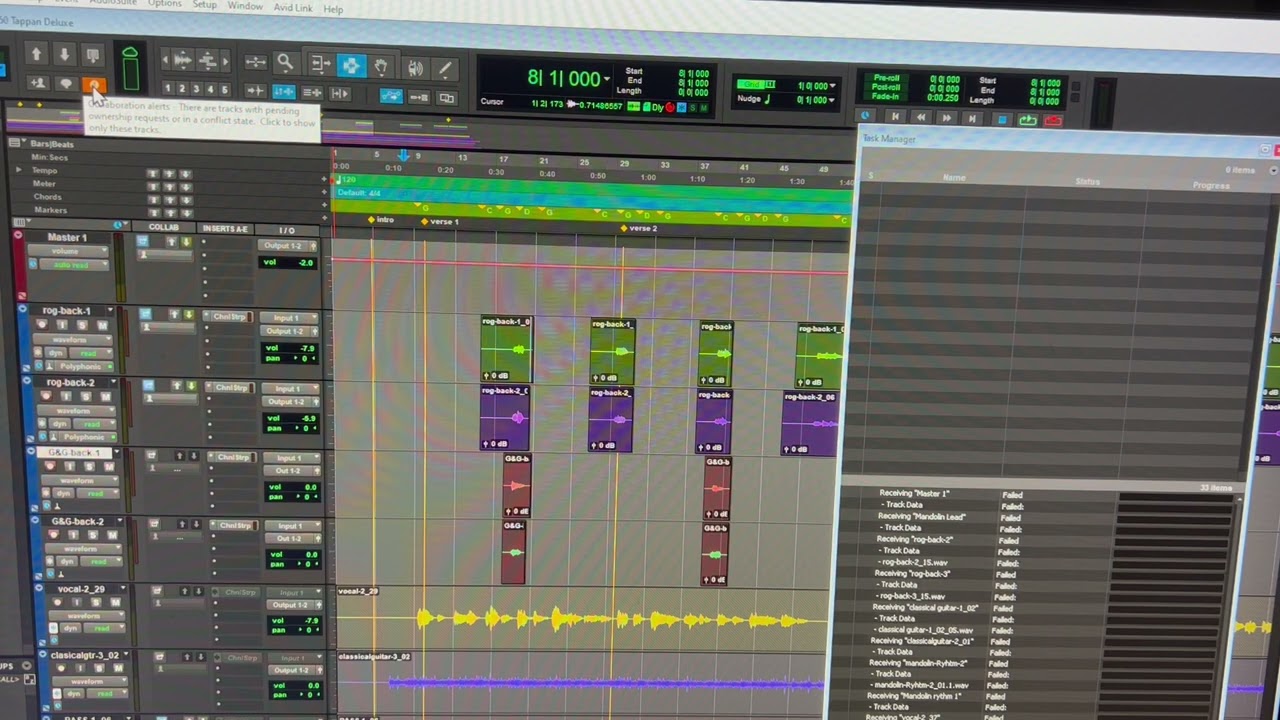Toggle the blue automation follows edit button

pyautogui.click(x=391, y=96)
